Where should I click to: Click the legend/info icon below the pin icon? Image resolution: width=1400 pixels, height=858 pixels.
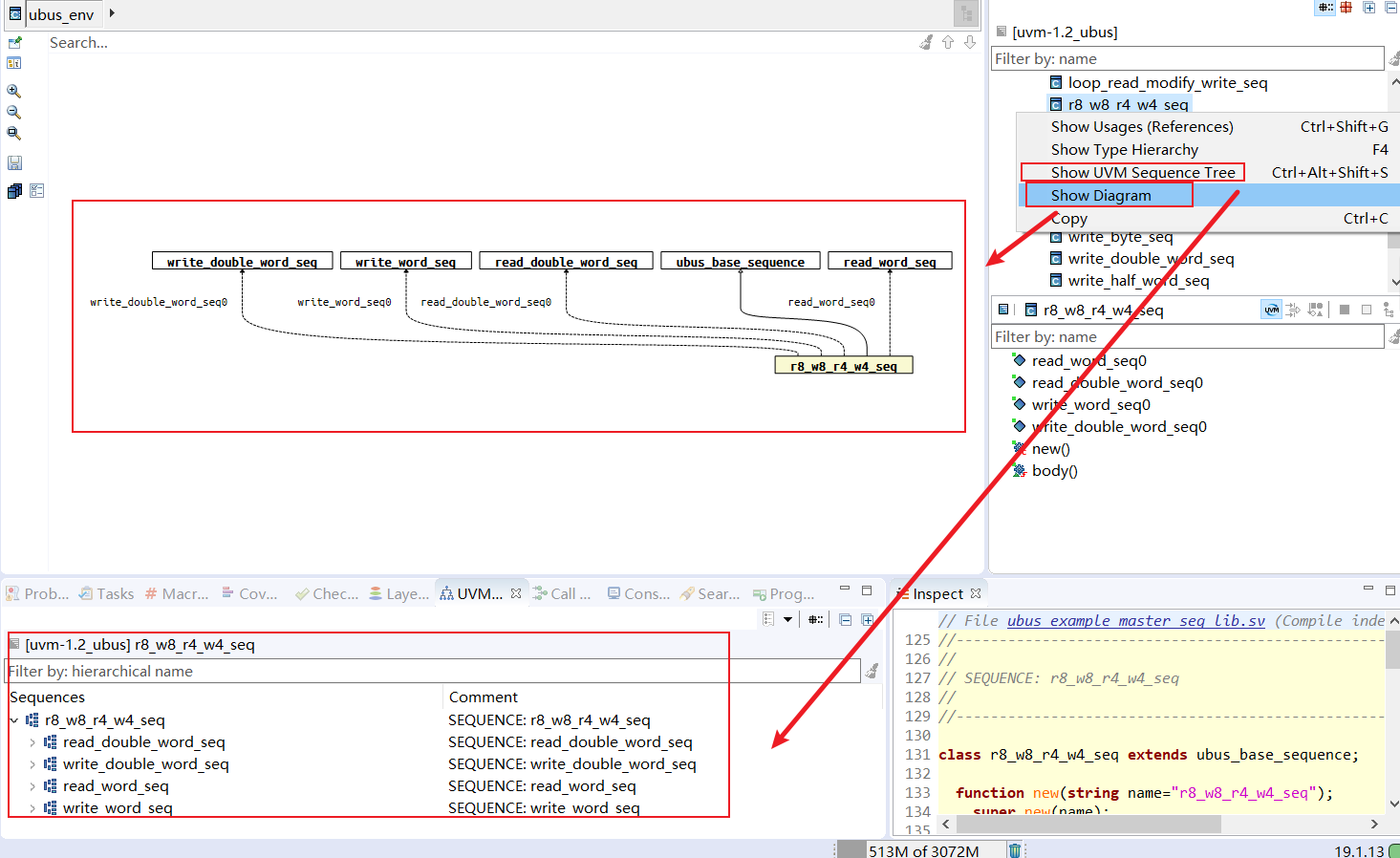coord(14,63)
